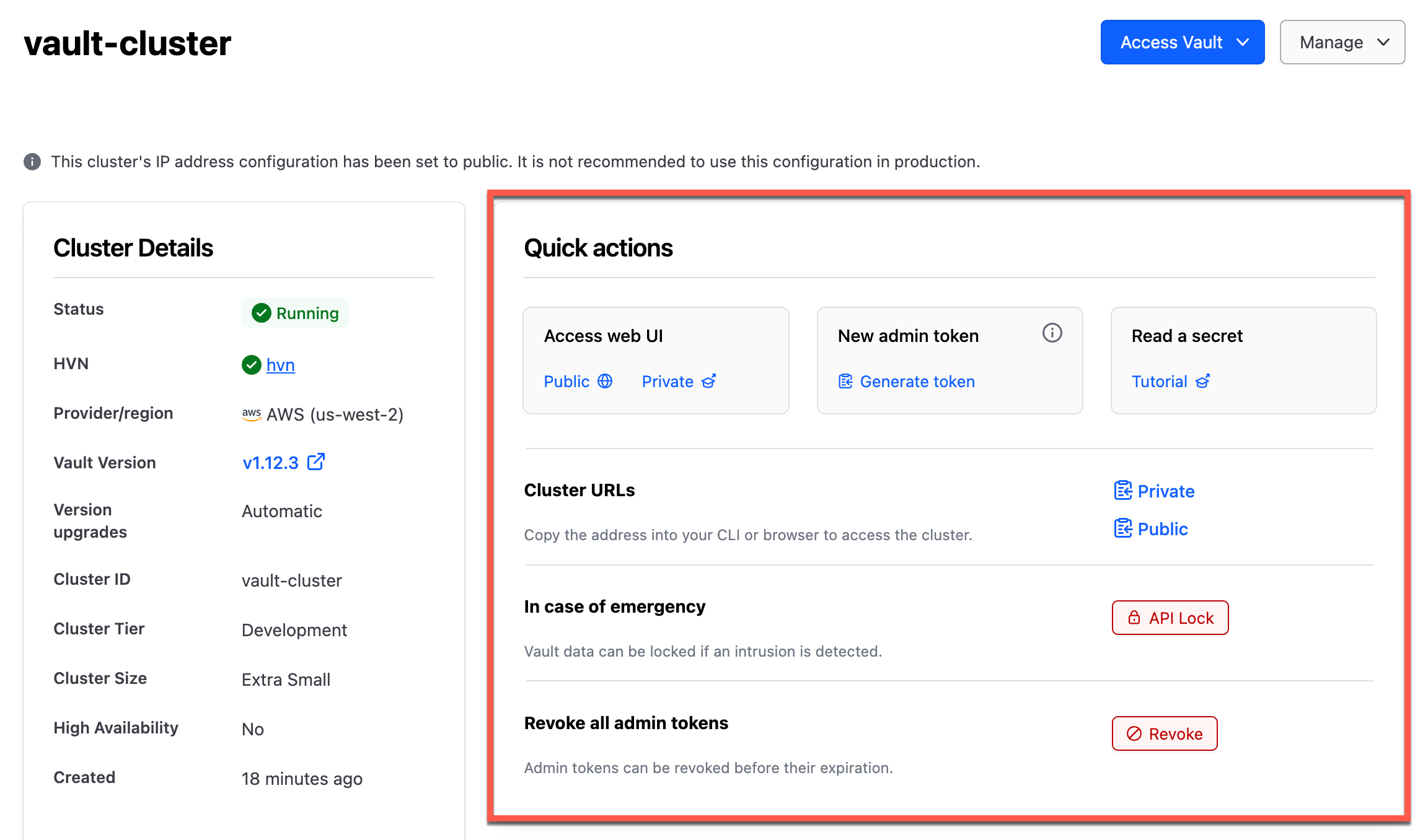The image size is (1428, 840).
Task: Click the clipboard icon beside Private cluster URL
Action: pyautogui.click(x=1123, y=491)
